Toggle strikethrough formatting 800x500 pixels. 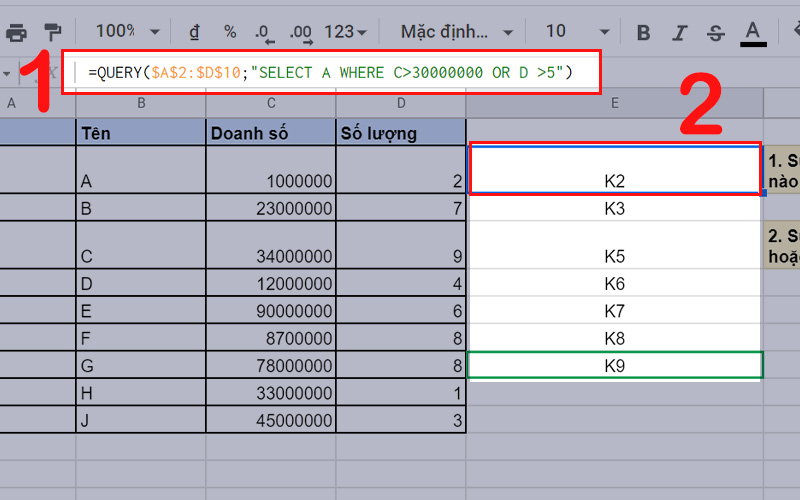[715, 32]
